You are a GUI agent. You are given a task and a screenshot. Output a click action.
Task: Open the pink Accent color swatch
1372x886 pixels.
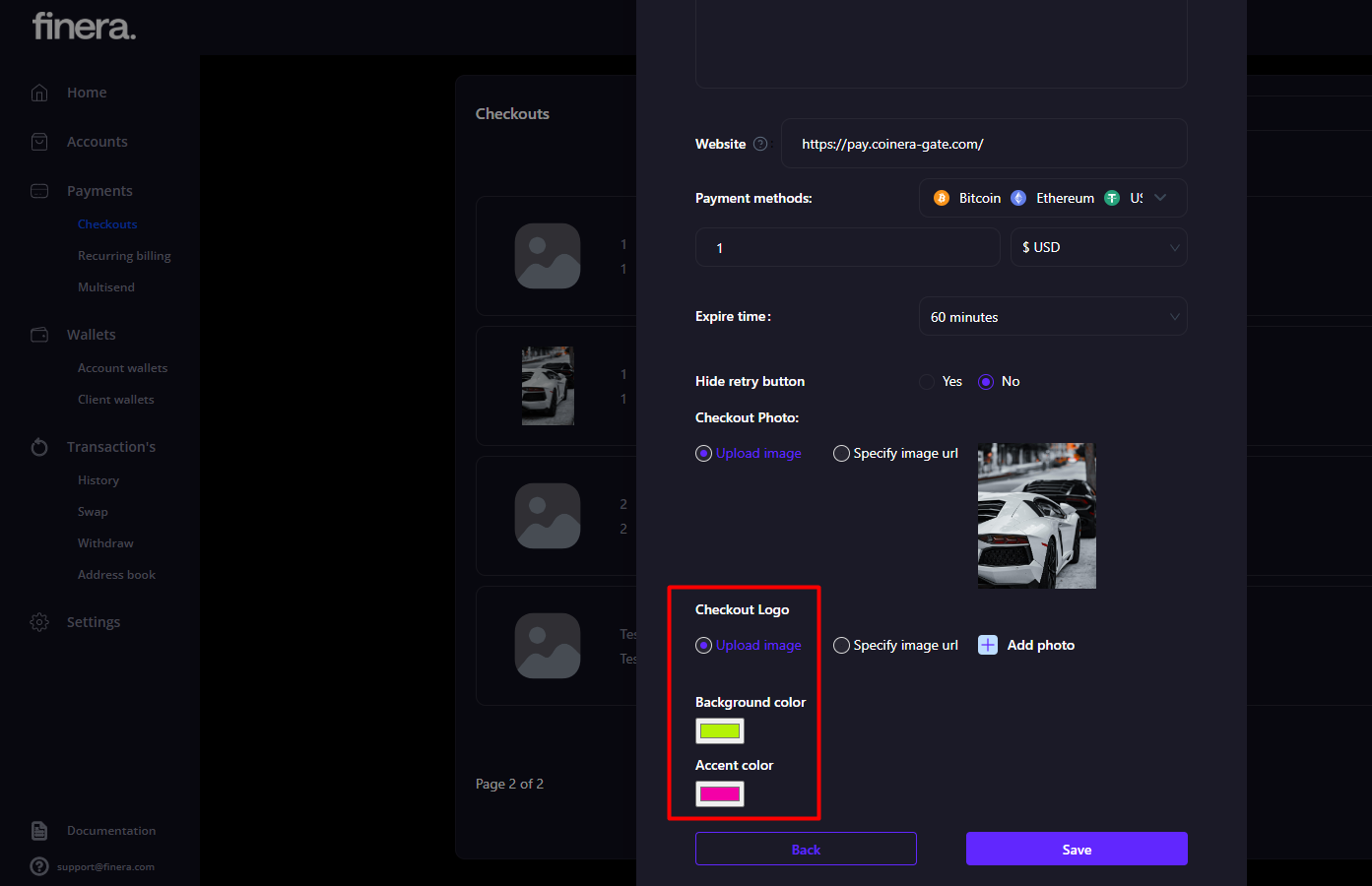click(720, 793)
